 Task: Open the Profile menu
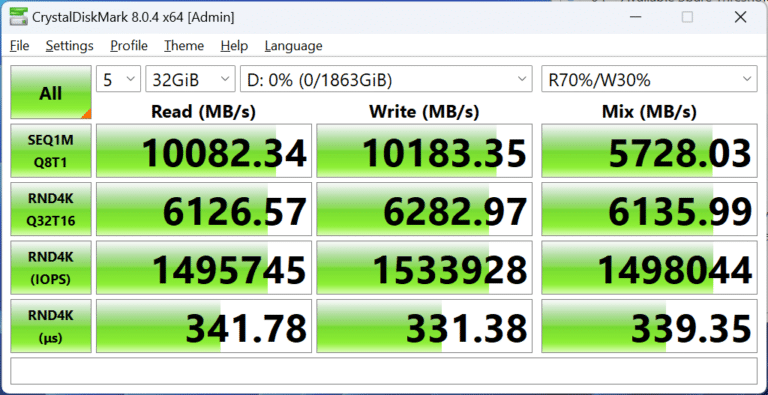pos(129,46)
